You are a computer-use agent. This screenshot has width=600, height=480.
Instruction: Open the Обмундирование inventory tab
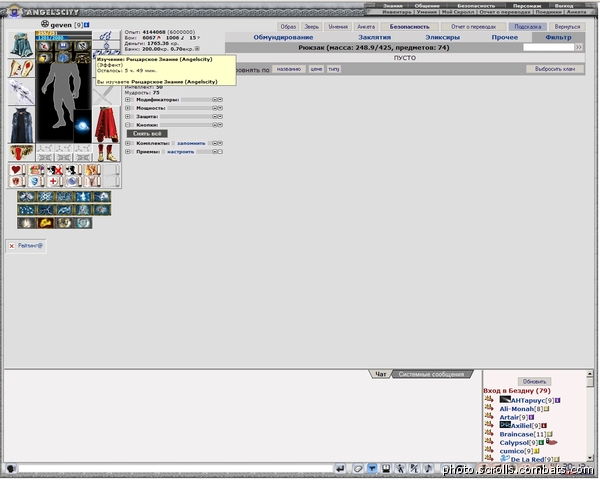click(x=283, y=37)
